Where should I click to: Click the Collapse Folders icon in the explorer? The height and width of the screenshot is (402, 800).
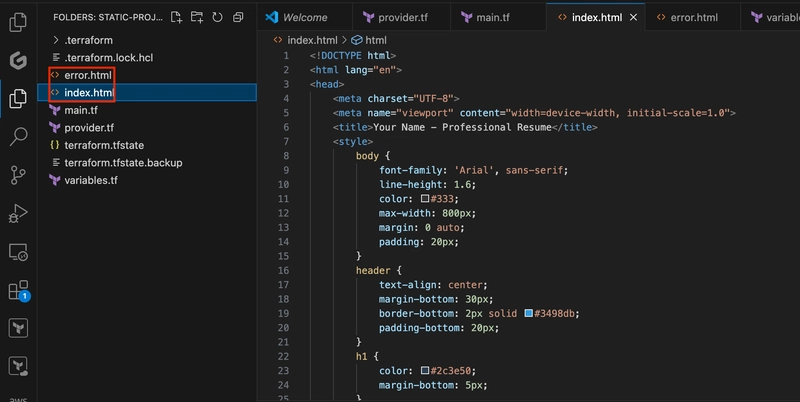[x=238, y=17]
